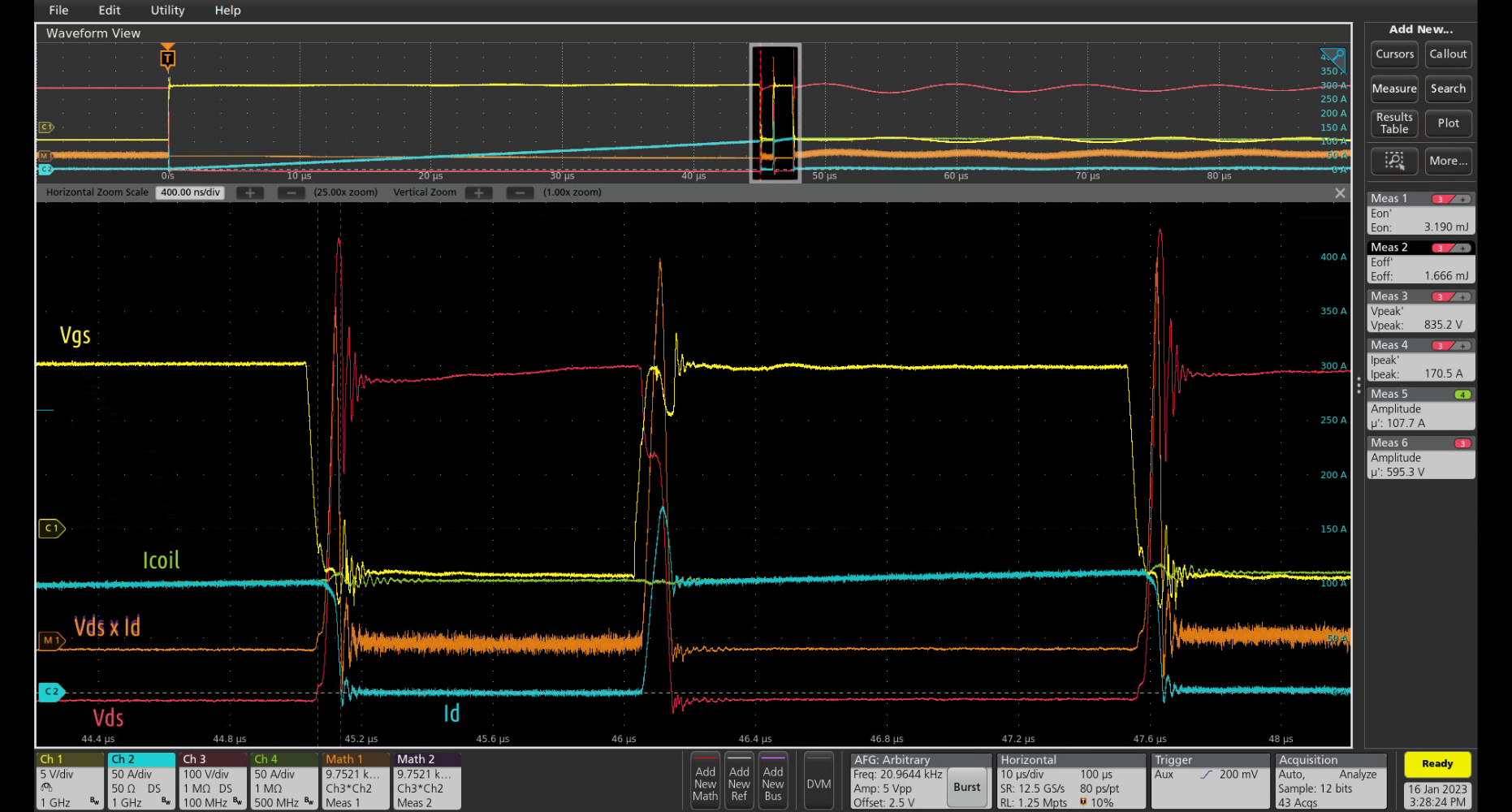The image size is (1512, 812).
Task: Decrease vertical zoom with minus button
Action: coord(520,193)
